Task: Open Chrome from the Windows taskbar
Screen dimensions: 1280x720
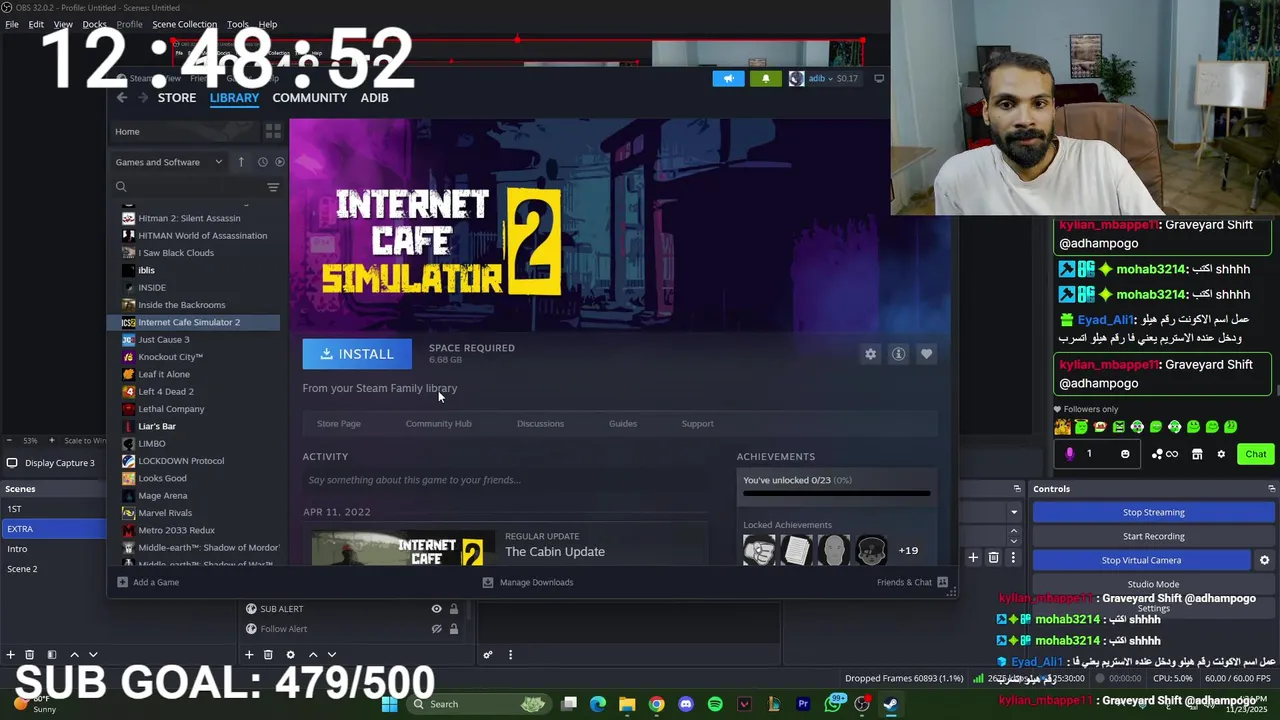Action: pyautogui.click(x=657, y=704)
